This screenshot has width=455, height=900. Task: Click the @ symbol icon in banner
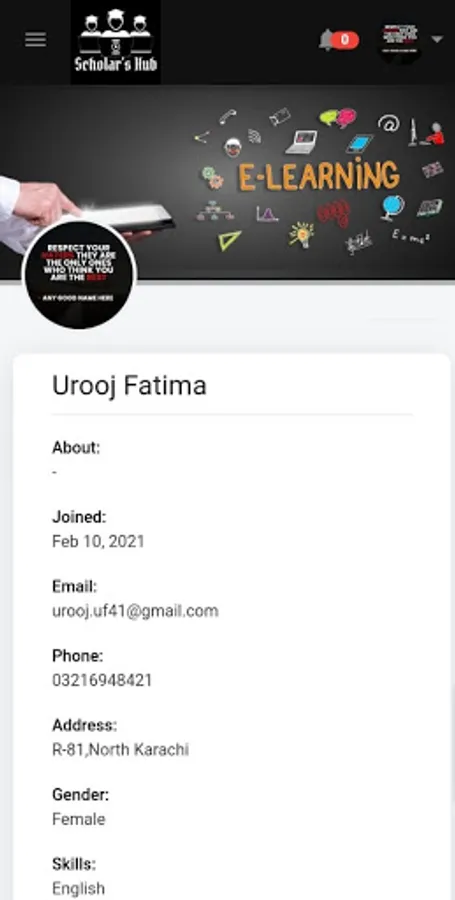click(388, 123)
